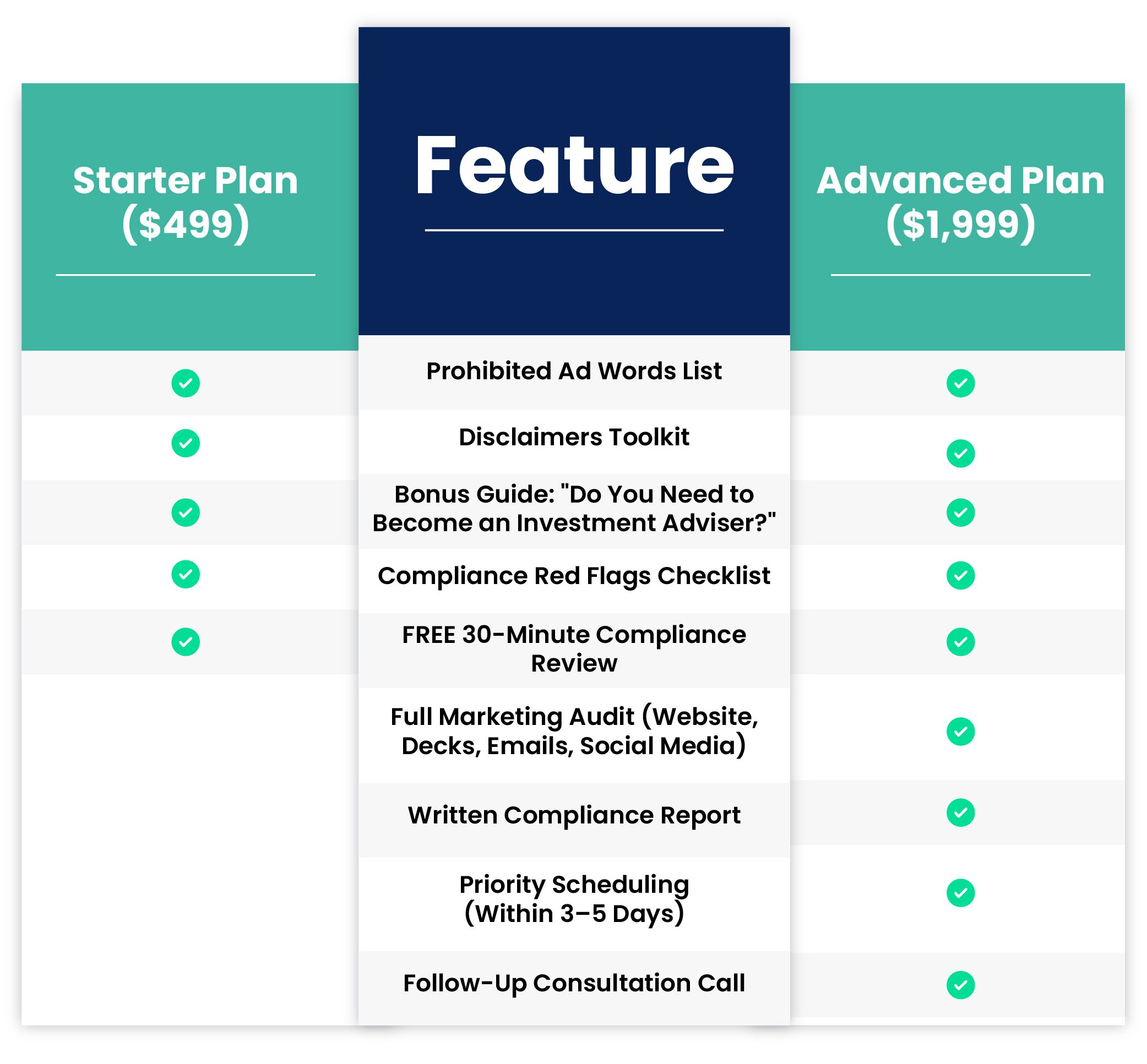Click the Prohibited Ad Words List feature
The height and width of the screenshot is (1064, 1147).
574,372
